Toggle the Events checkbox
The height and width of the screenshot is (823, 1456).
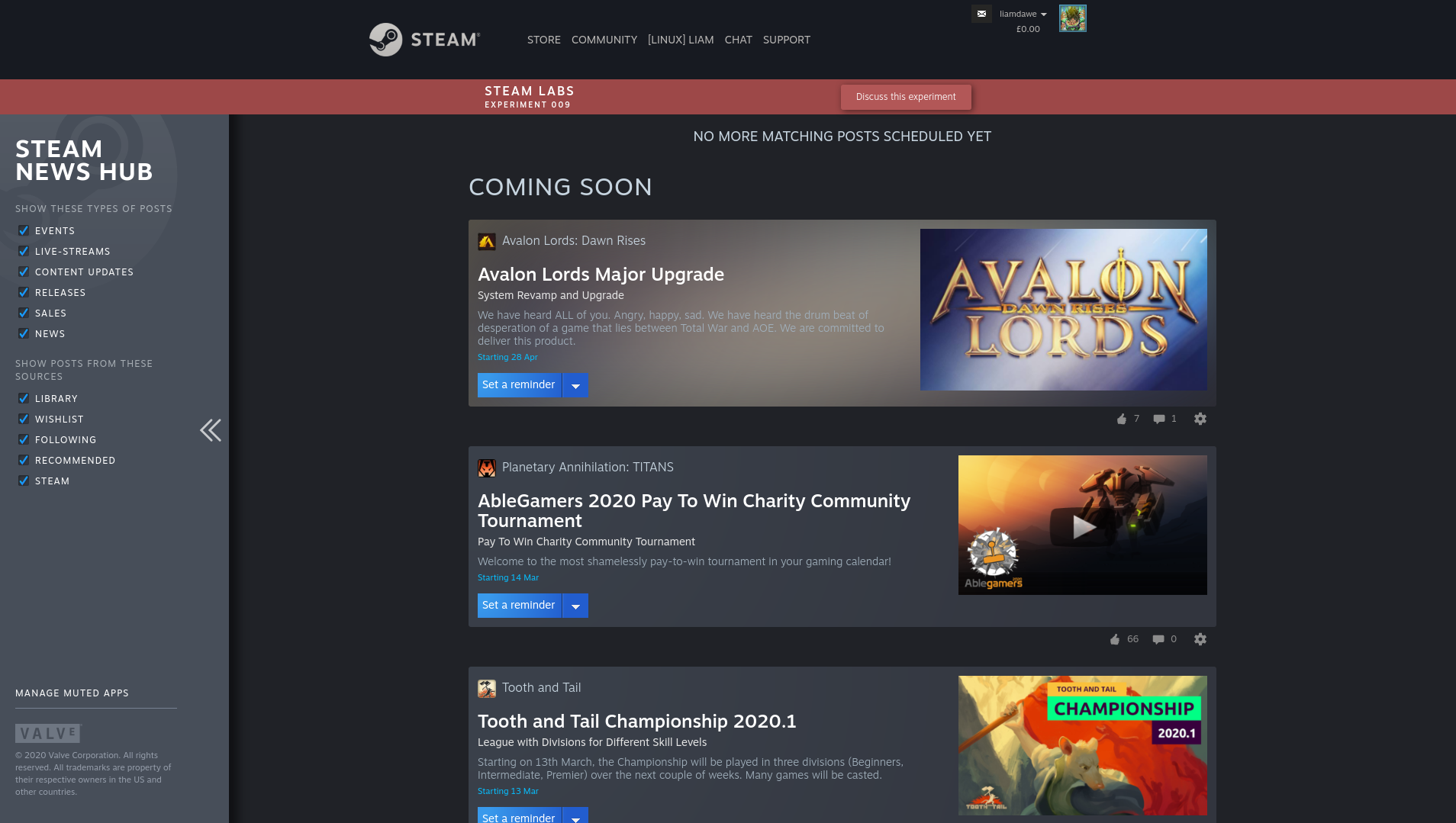[x=24, y=230]
